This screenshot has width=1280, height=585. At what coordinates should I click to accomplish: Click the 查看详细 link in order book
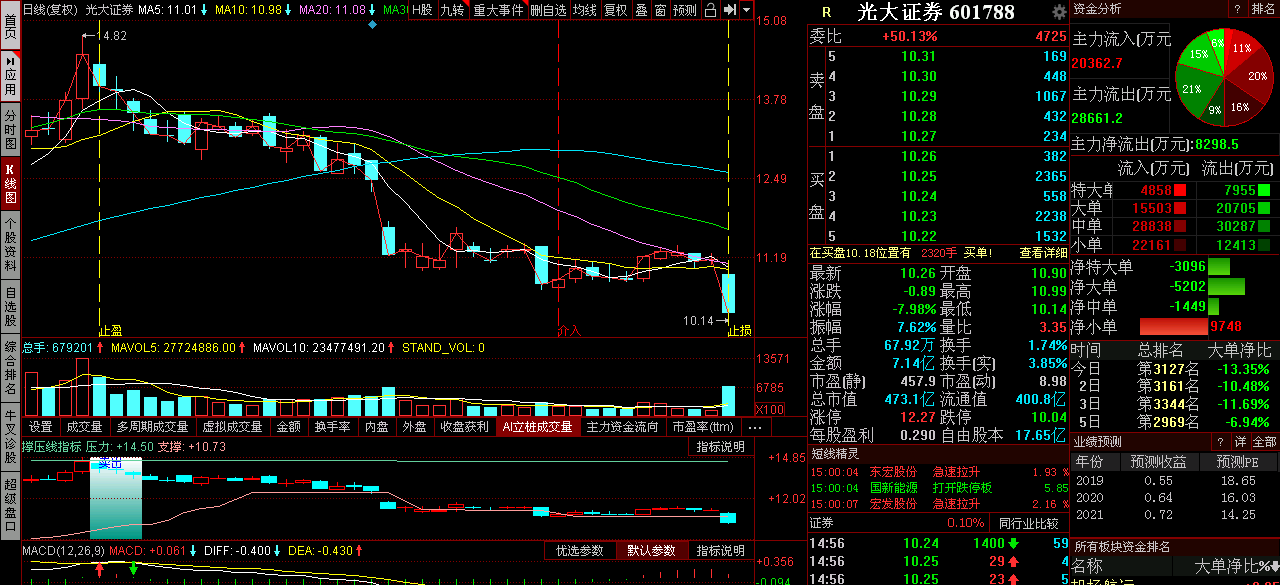pos(1044,253)
